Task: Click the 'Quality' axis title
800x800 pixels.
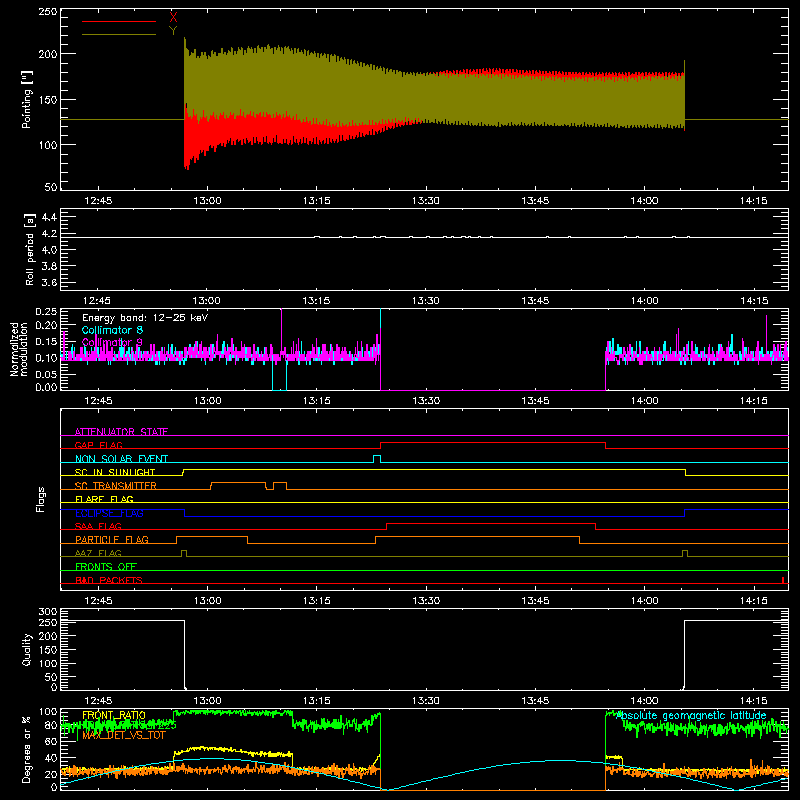Action: pos(27,649)
